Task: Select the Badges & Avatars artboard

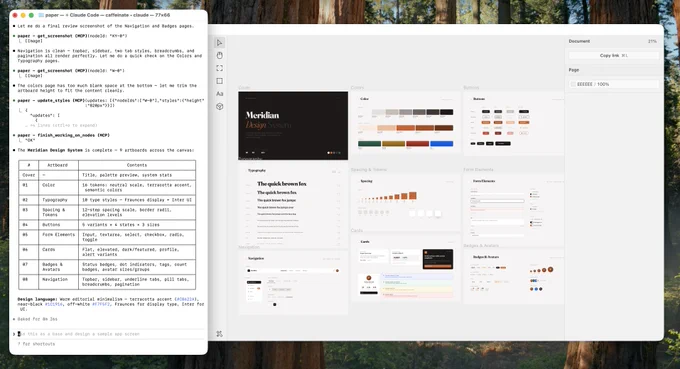Action: tap(514, 276)
